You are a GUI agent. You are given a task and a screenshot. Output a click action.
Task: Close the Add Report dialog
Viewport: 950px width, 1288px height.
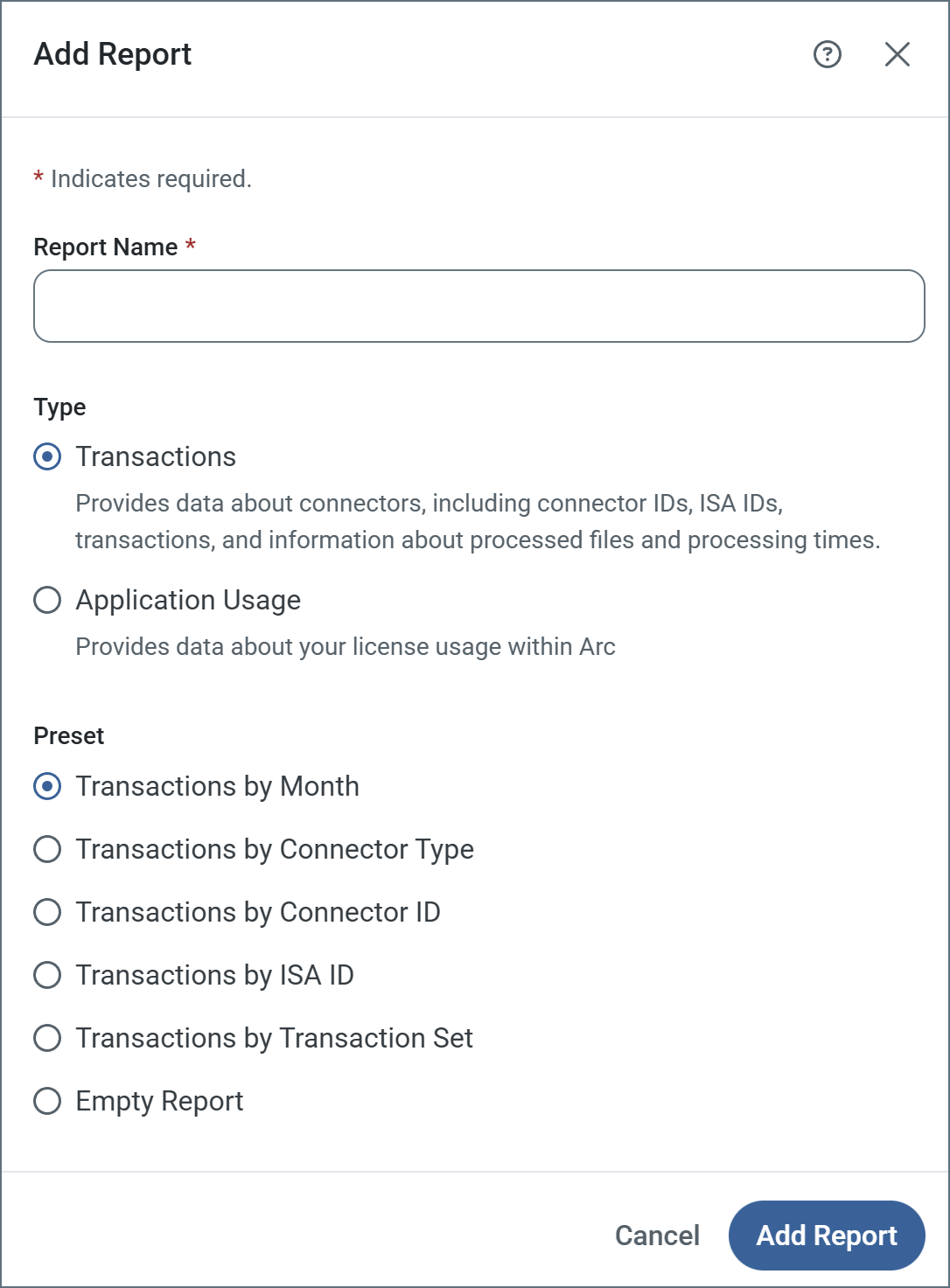897,54
